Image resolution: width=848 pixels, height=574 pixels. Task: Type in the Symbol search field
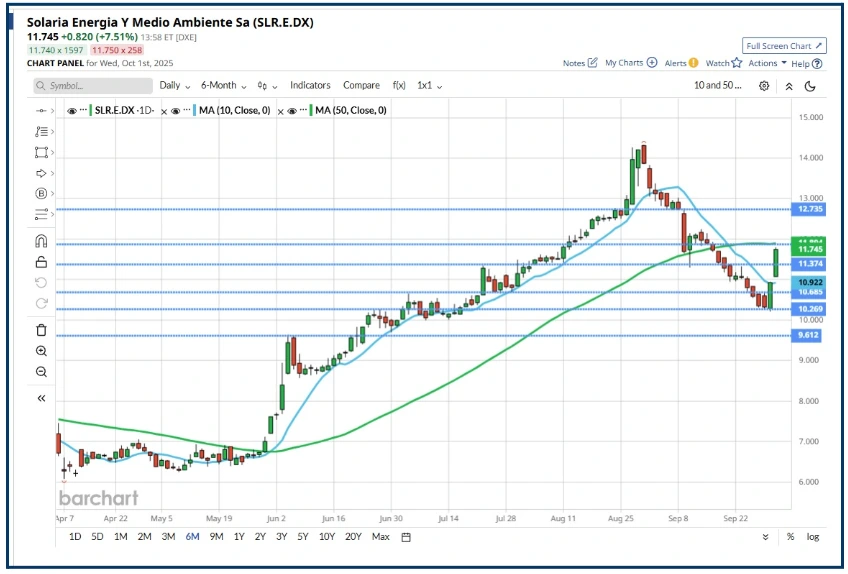93,86
